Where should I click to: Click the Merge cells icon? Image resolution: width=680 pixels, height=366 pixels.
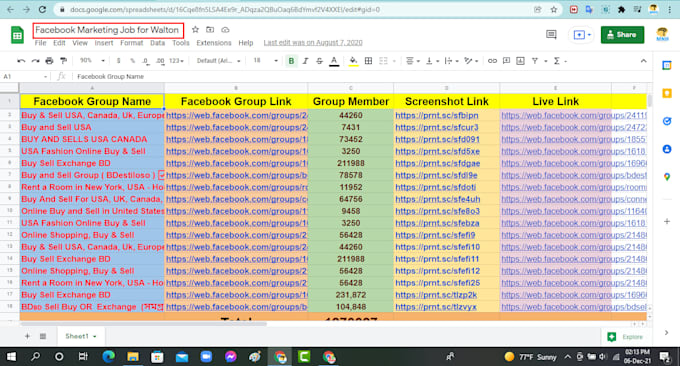coord(383,61)
